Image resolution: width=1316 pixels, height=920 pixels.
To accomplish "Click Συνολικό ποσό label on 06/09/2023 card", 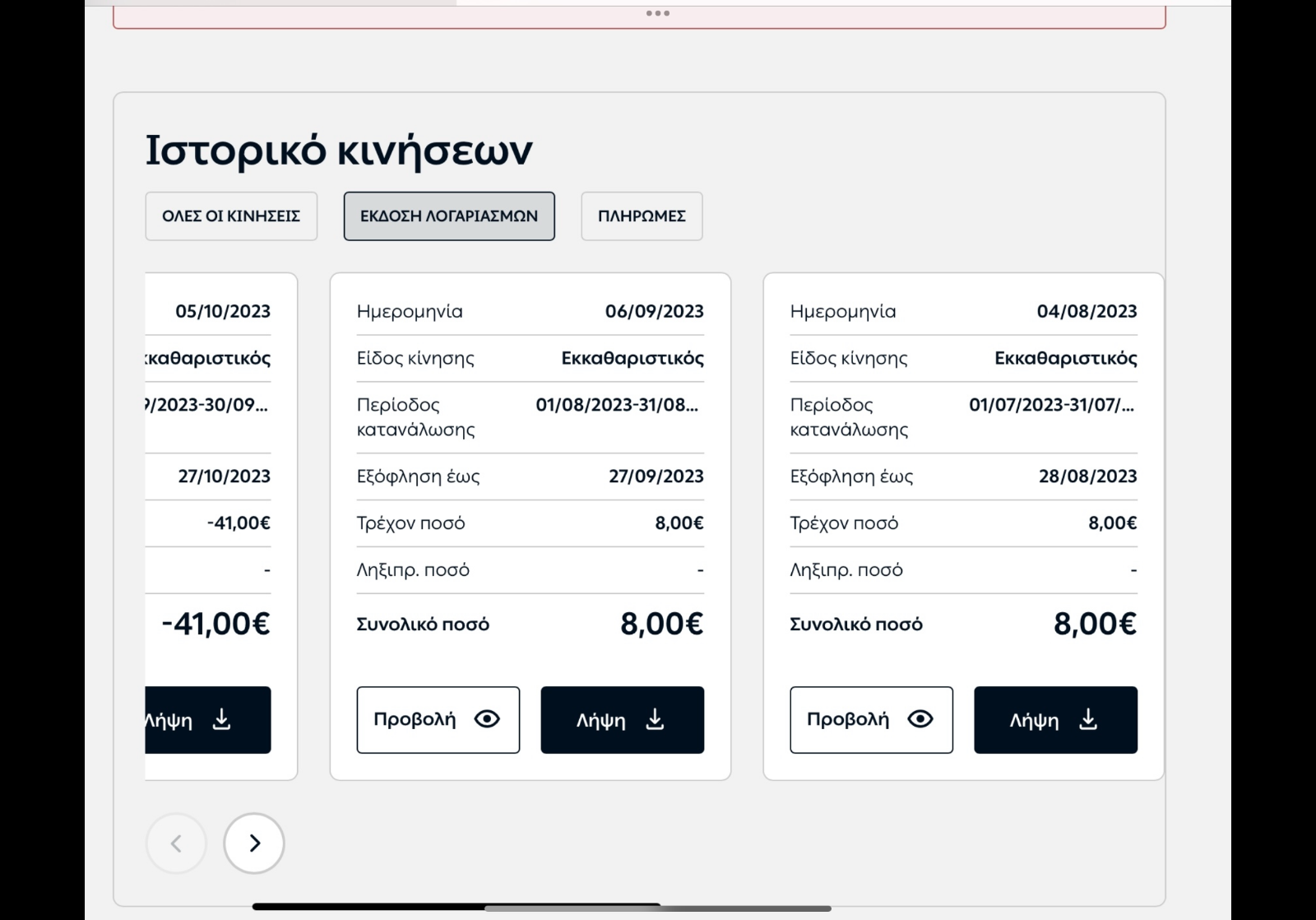I will (x=423, y=625).
